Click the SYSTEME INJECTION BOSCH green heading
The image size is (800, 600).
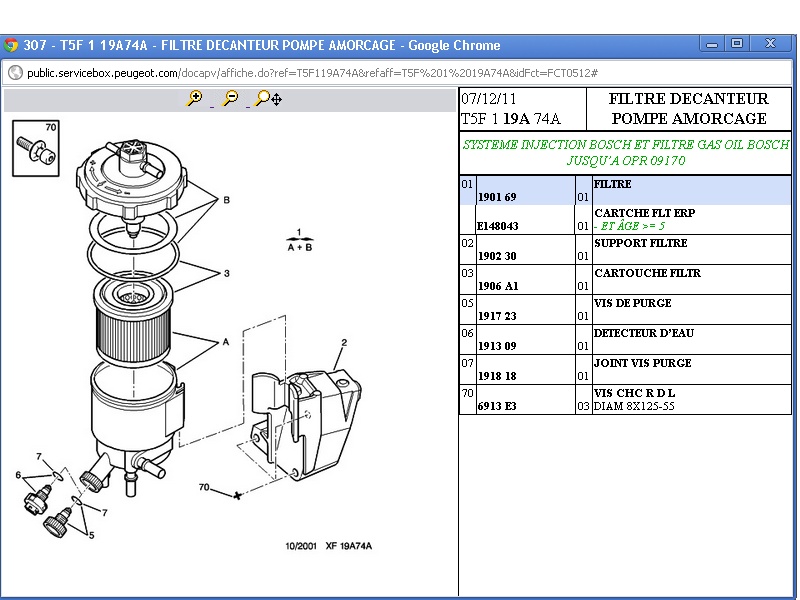point(626,145)
